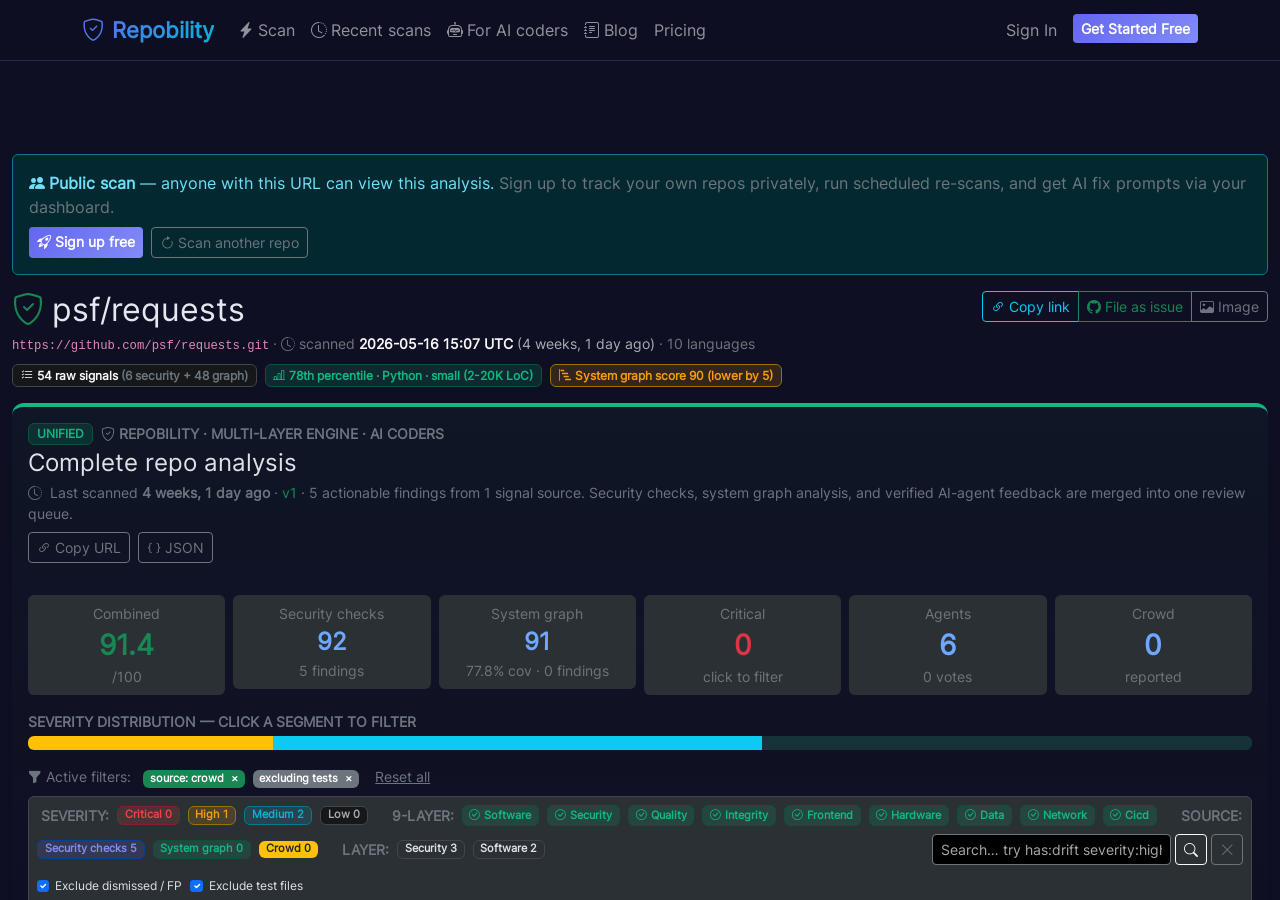Visit the Blog from the top navigation
Image resolution: width=1280 pixels, height=900 pixels.
pos(611,30)
